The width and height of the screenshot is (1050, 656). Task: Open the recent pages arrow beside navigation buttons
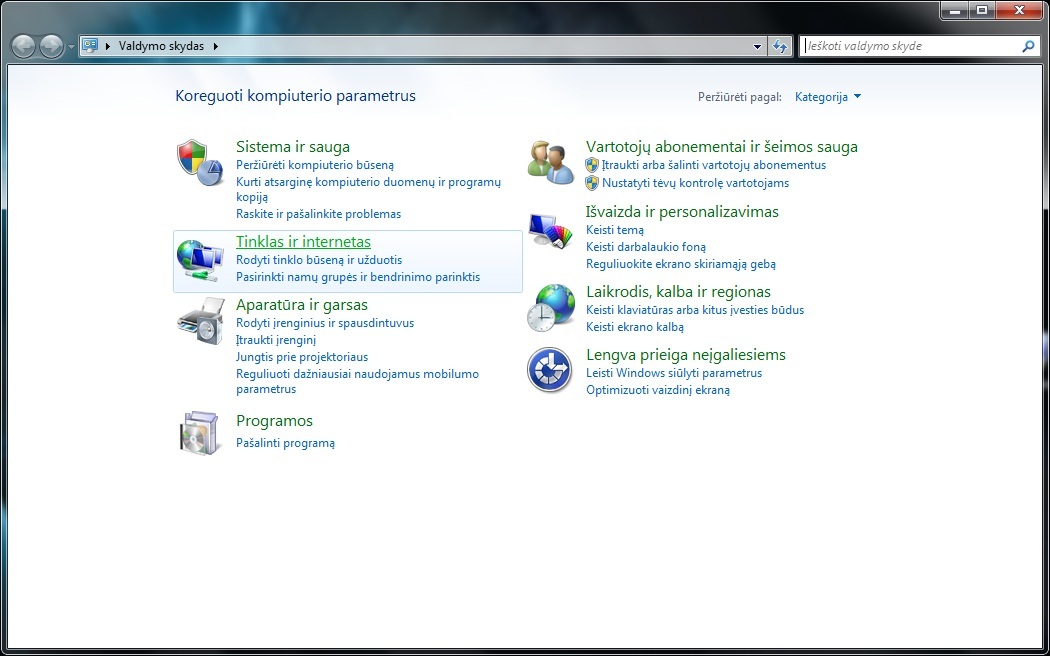point(71,47)
